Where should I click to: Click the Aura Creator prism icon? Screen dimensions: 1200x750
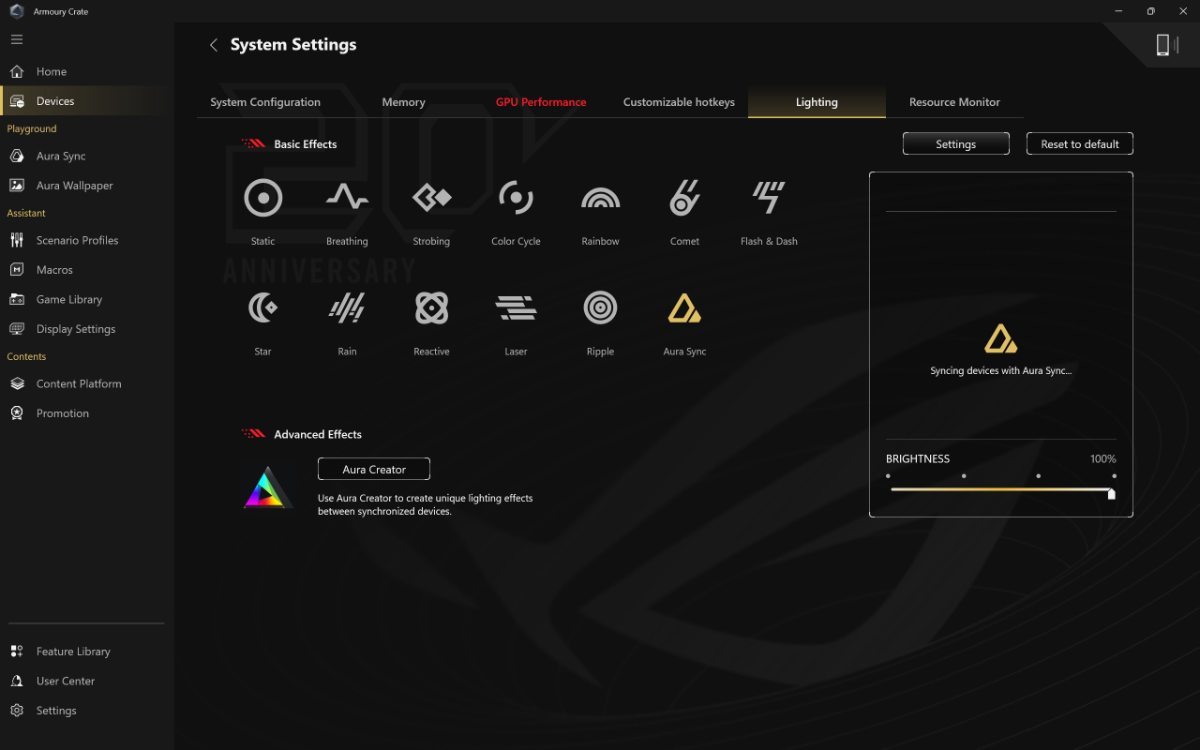267,489
